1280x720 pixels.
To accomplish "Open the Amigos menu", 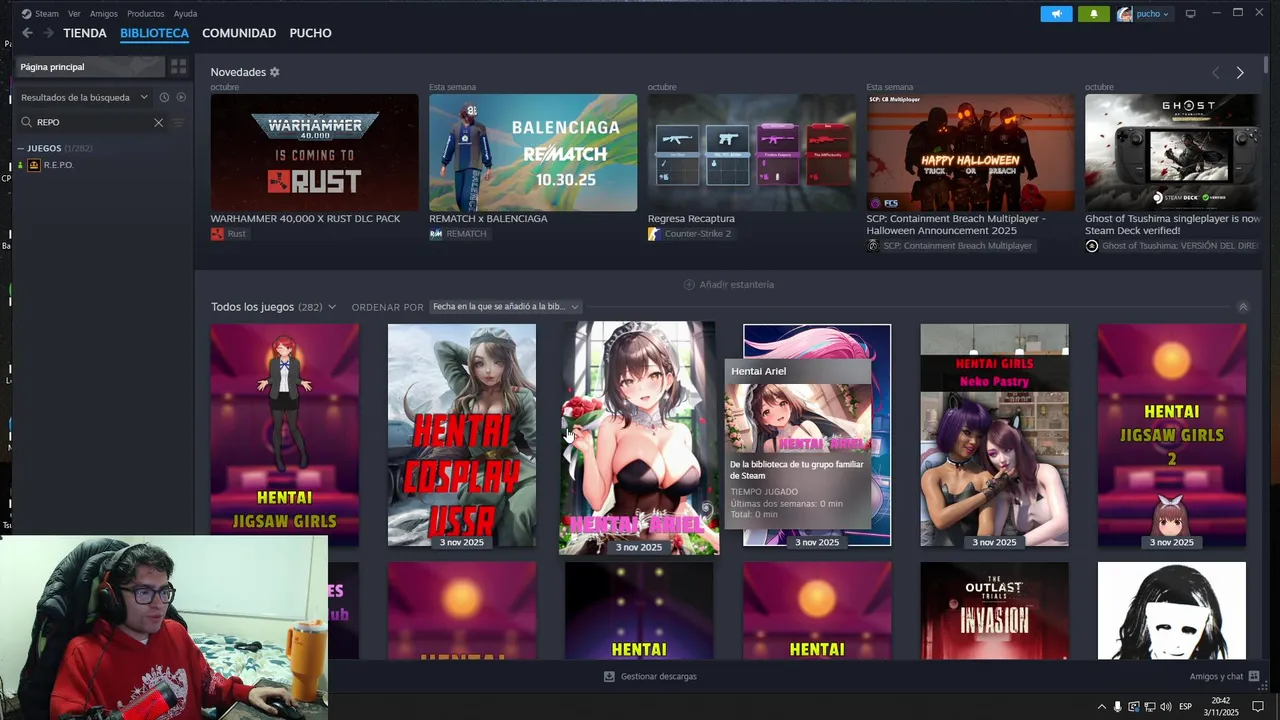I will click(103, 14).
